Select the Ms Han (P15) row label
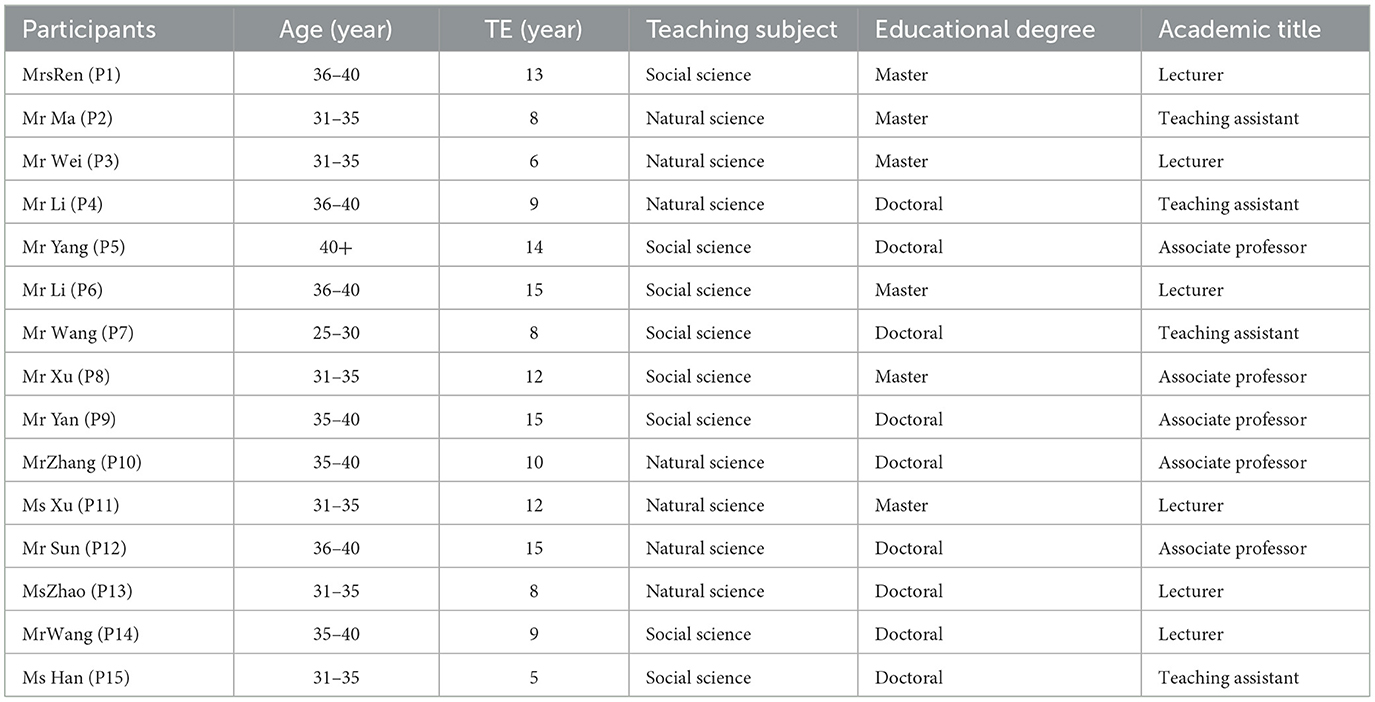The height and width of the screenshot is (702, 1375). 75,677
